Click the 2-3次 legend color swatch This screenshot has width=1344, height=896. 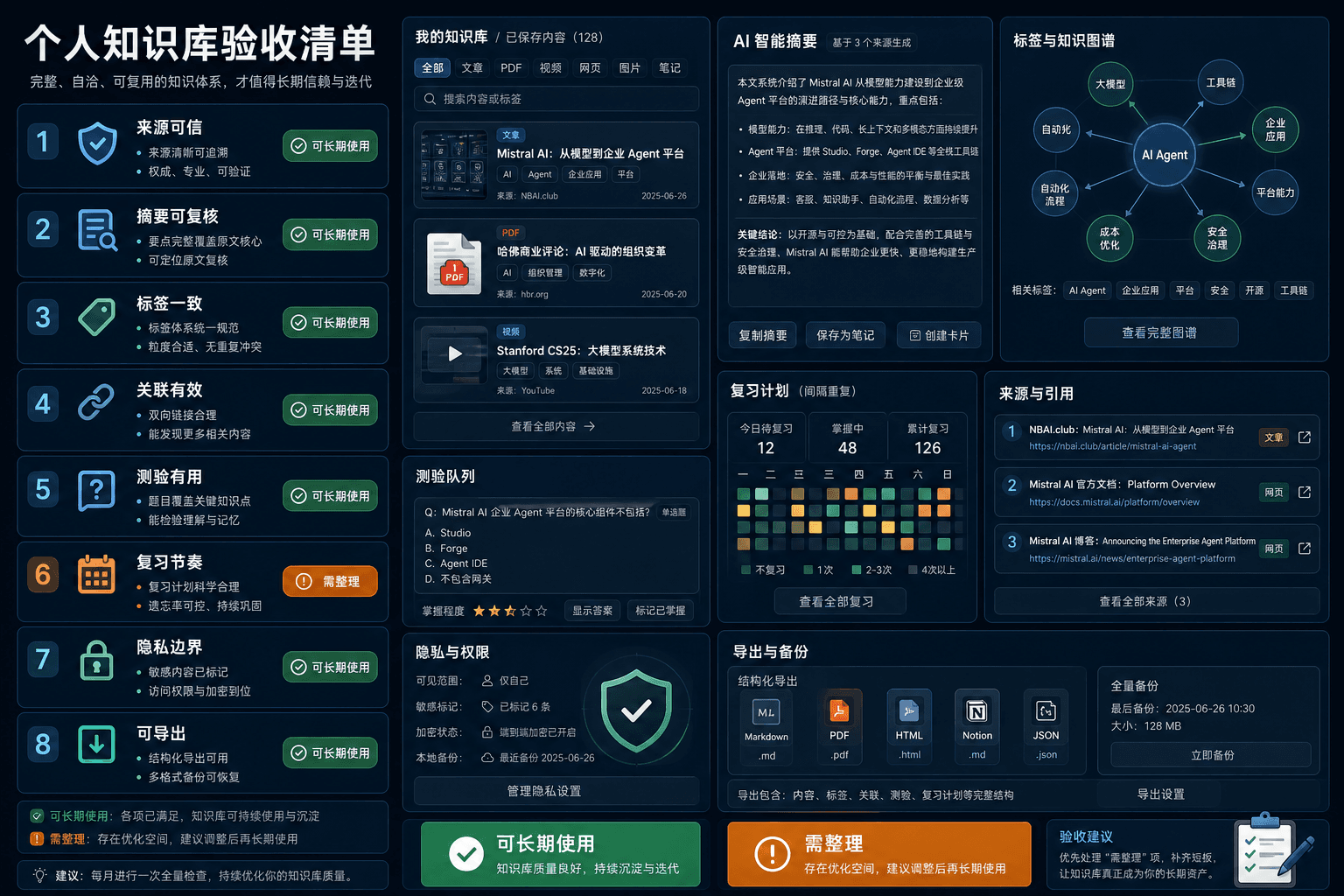tap(857, 570)
